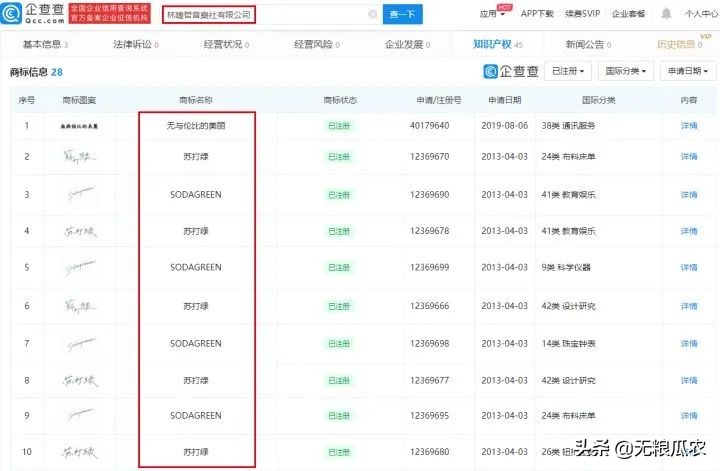Switch to the 基本信息 tab

[45, 44]
